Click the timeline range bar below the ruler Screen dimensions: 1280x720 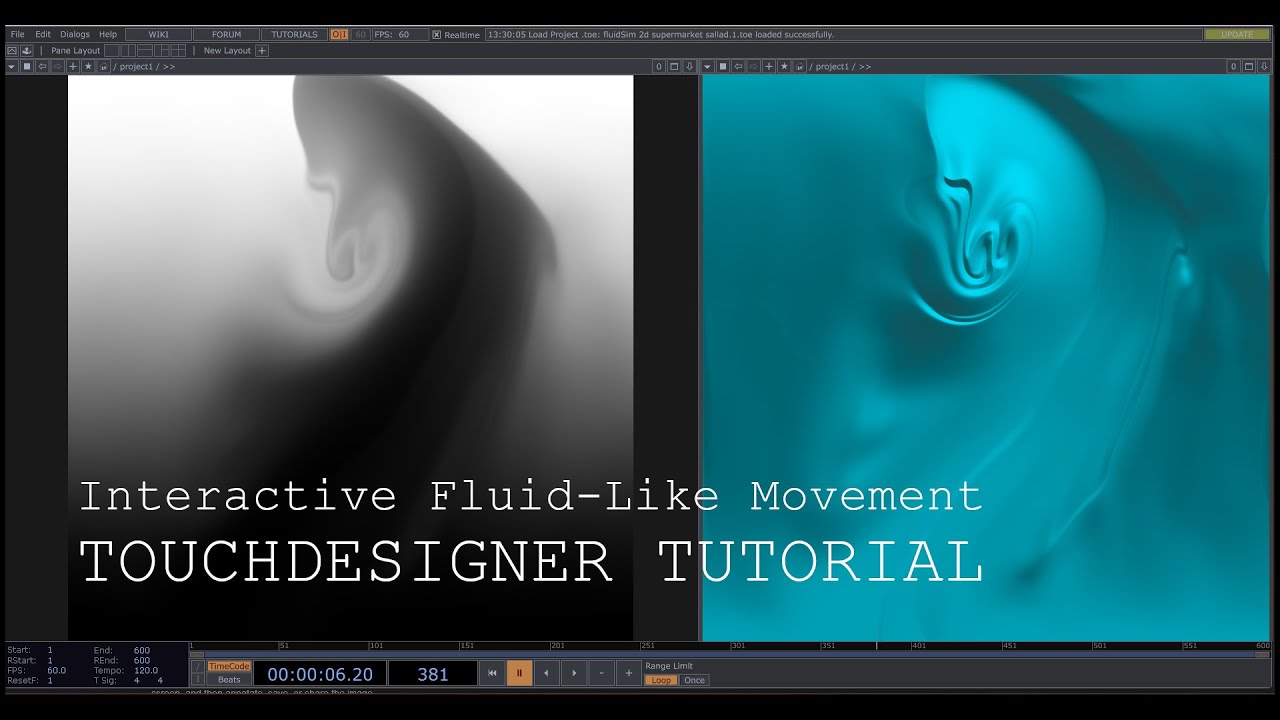coord(730,655)
